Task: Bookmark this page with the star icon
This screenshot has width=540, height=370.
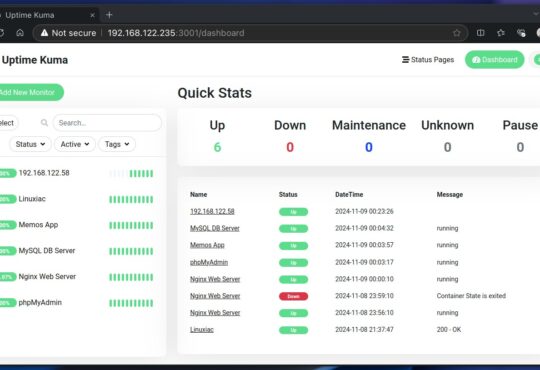Action: click(x=457, y=33)
